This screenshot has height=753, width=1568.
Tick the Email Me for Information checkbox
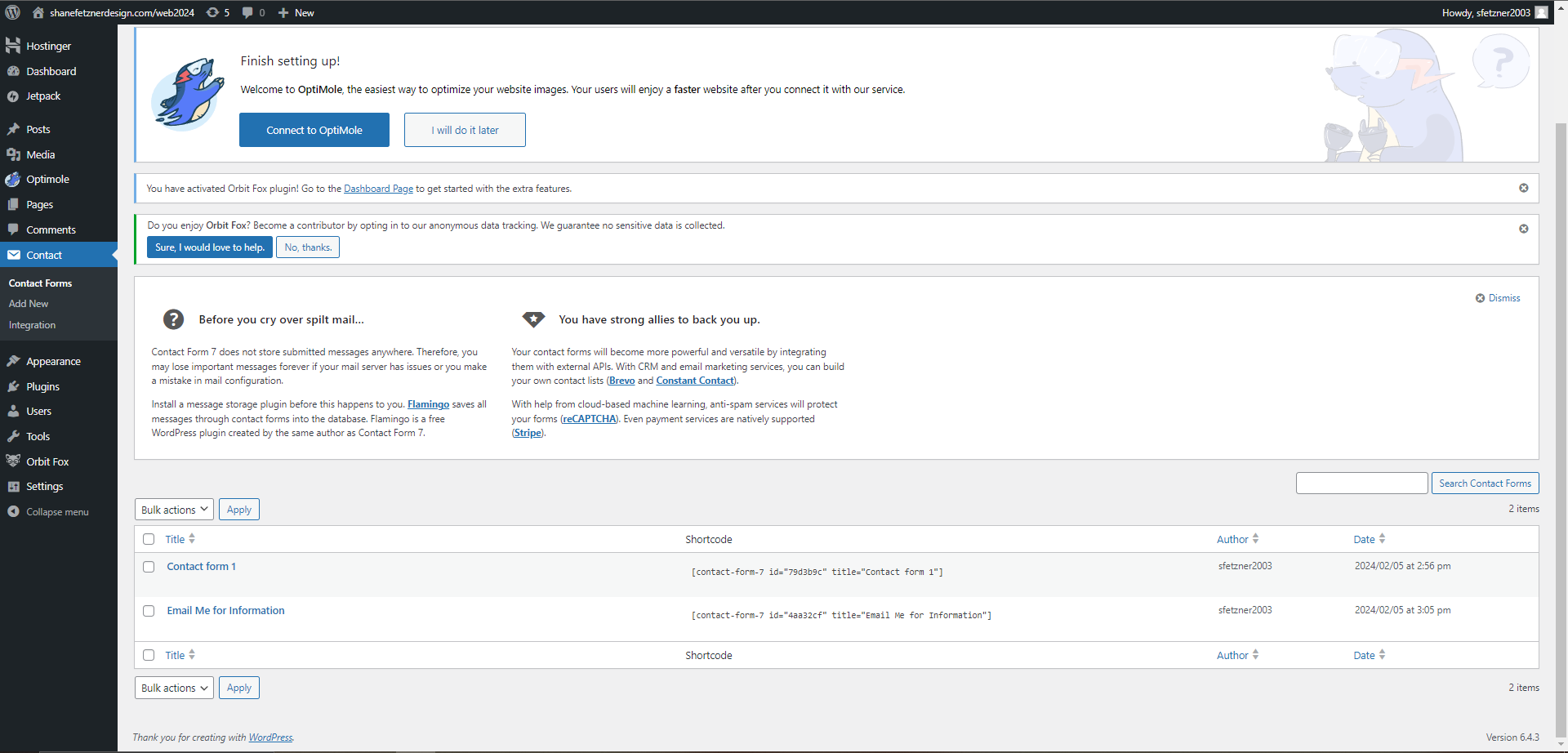[149, 611]
